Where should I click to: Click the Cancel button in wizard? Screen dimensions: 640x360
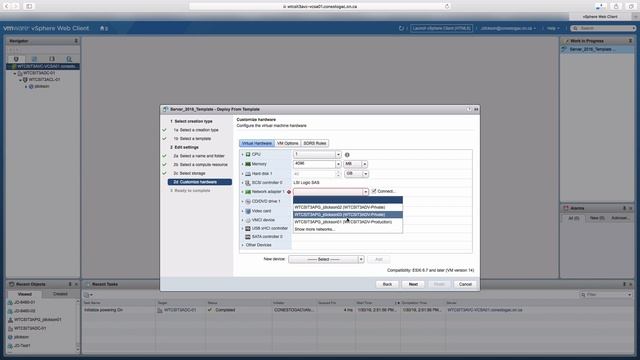click(465, 284)
